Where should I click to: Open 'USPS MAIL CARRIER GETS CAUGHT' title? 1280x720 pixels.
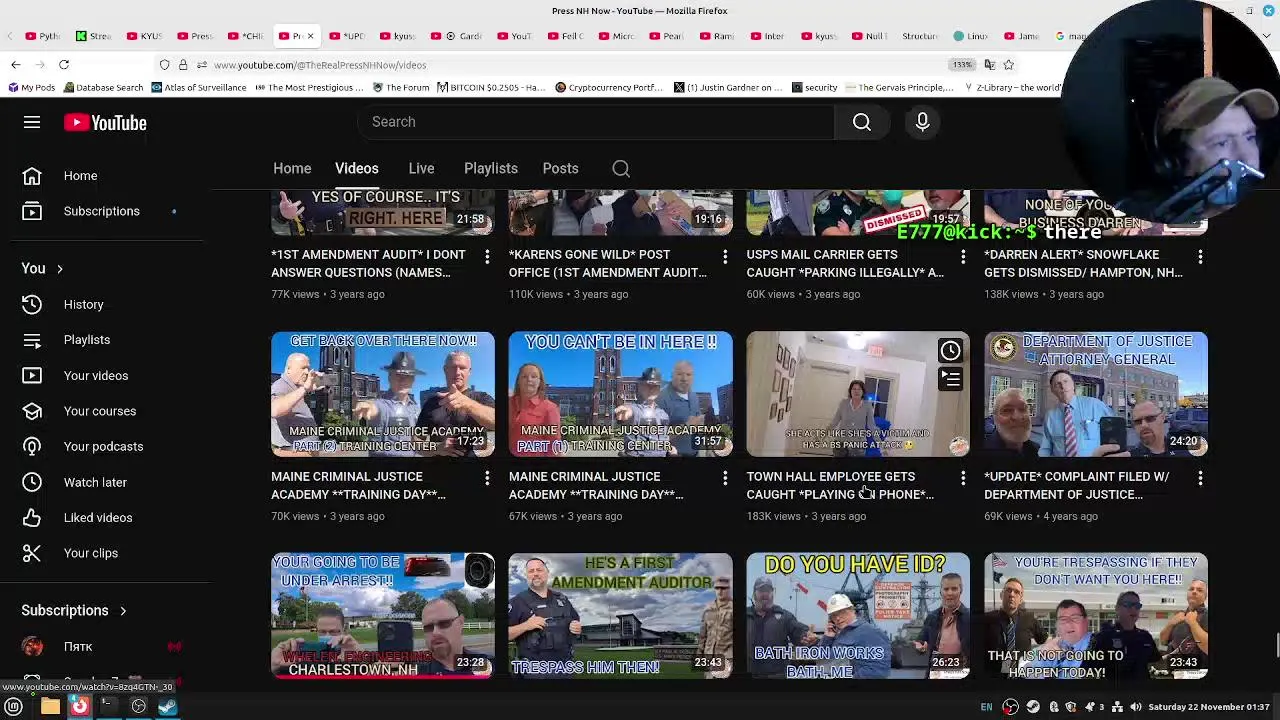pyautogui.click(x=845, y=264)
